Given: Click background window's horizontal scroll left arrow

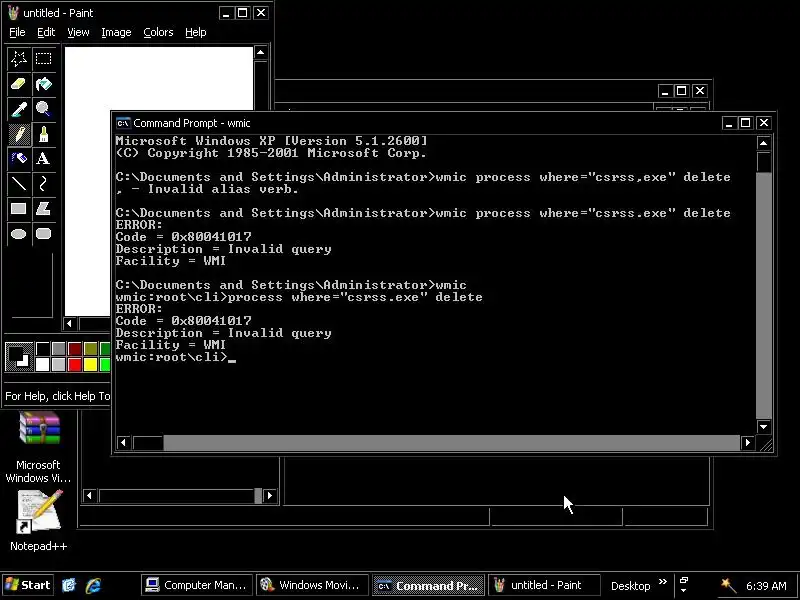Looking at the screenshot, I should point(89,495).
